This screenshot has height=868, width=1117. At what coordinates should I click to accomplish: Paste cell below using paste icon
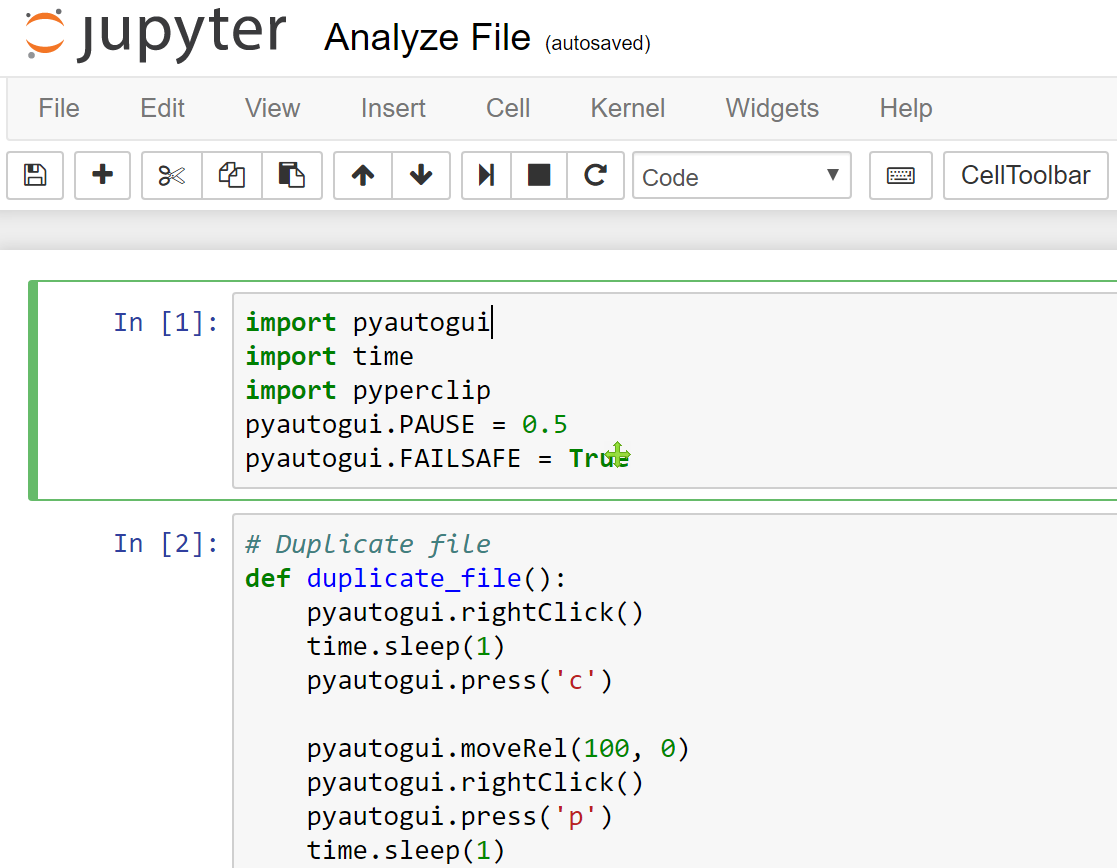click(x=292, y=175)
